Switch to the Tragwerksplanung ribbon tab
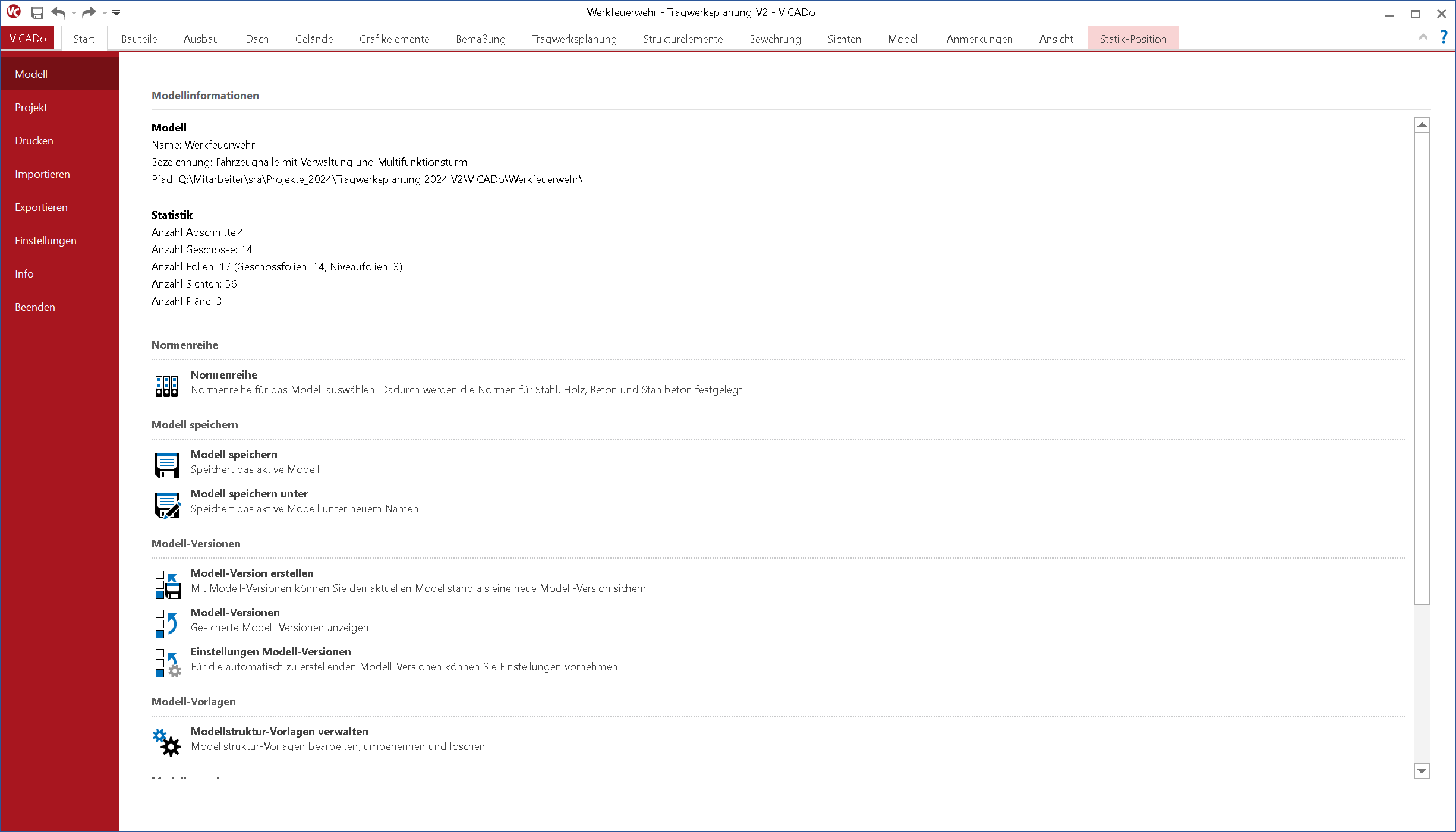Image resolution: width=1456 pixels, height=832 pixels. 574,39
